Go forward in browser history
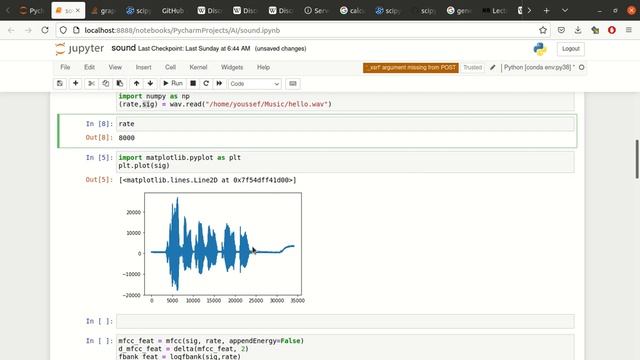640x360 pixels. (28, 30)
